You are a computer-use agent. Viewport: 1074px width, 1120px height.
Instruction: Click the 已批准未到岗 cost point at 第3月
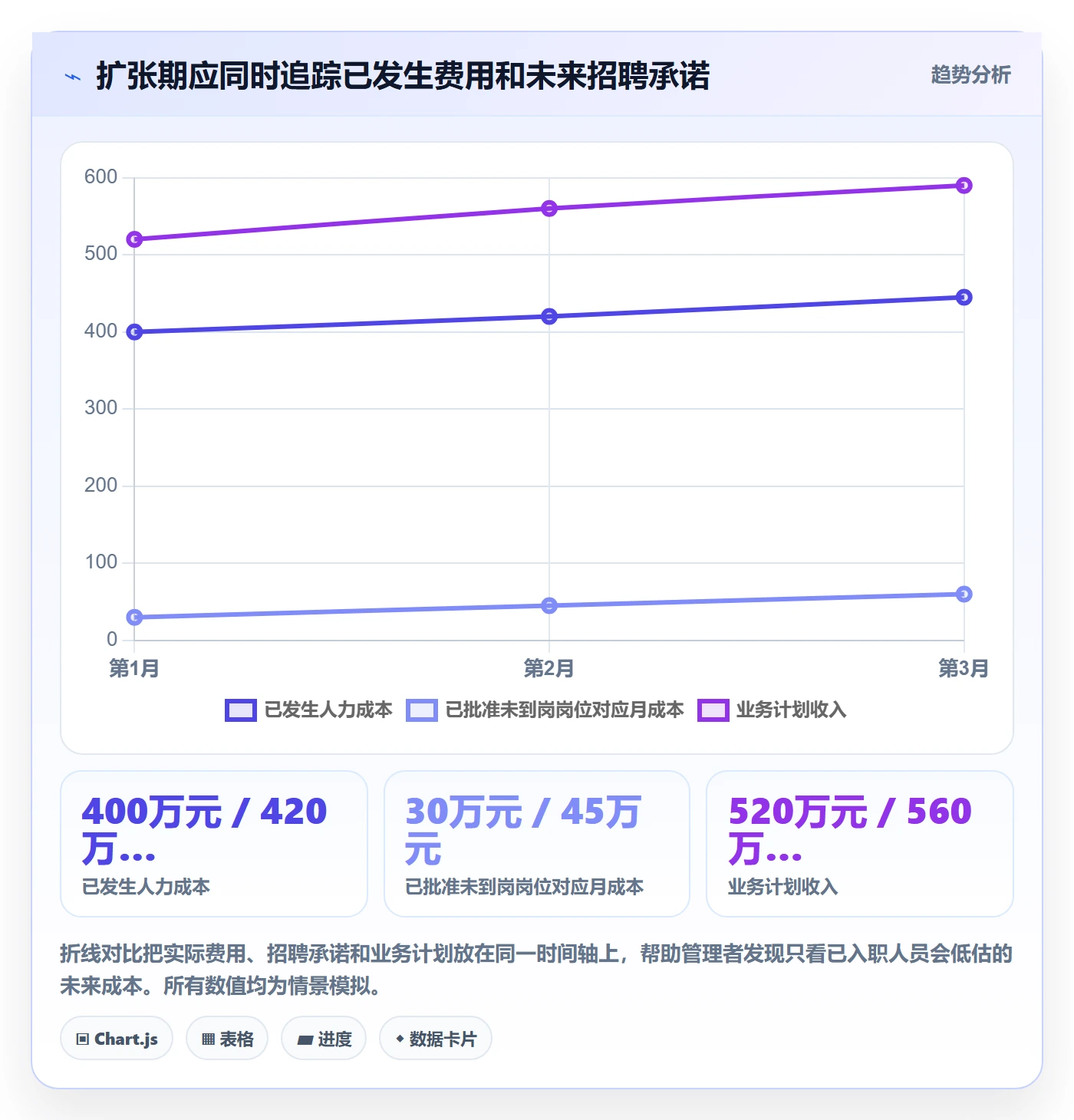[x=964, y=595]
